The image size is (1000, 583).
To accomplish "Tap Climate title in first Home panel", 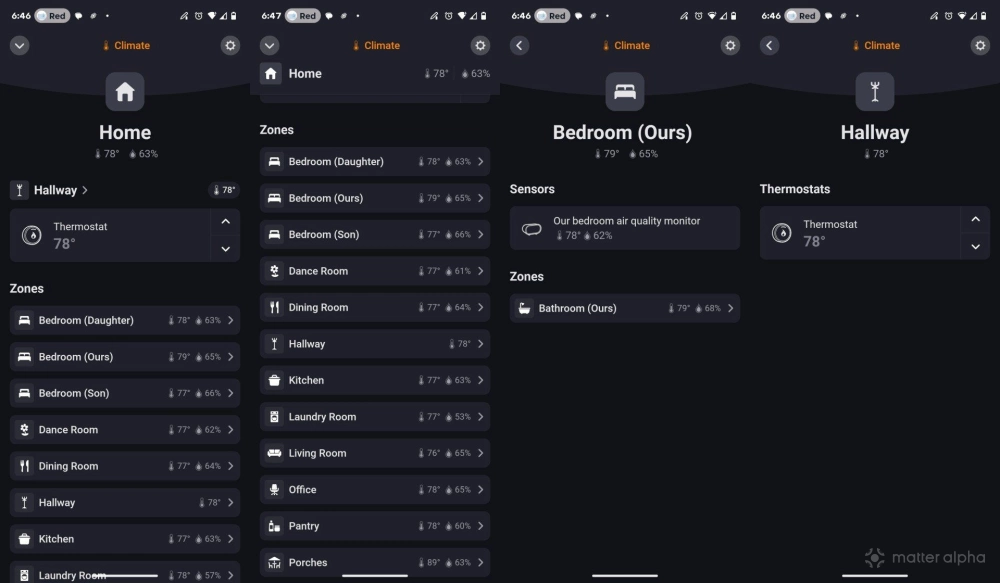I will pos(127,45).
